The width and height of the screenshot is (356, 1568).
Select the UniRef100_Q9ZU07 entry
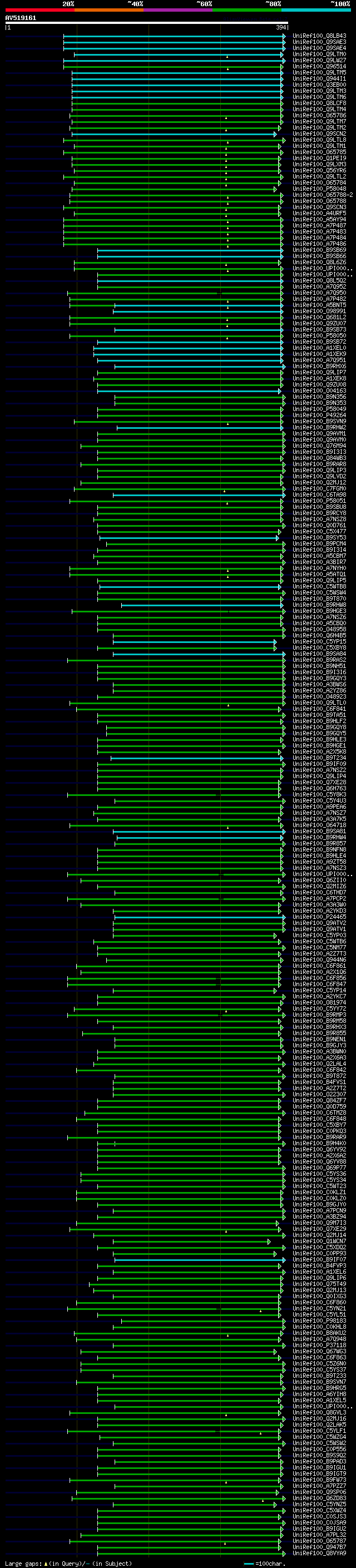(319, 323)
